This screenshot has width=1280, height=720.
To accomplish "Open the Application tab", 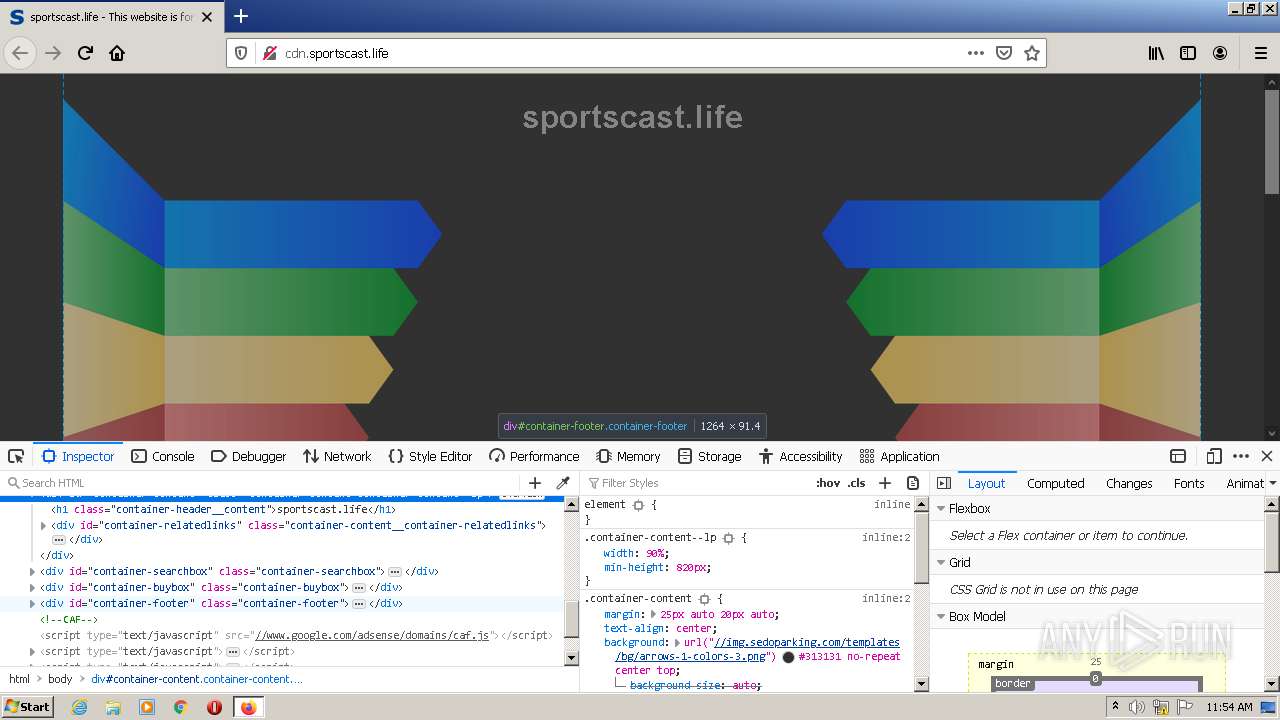I will point(899,456).
